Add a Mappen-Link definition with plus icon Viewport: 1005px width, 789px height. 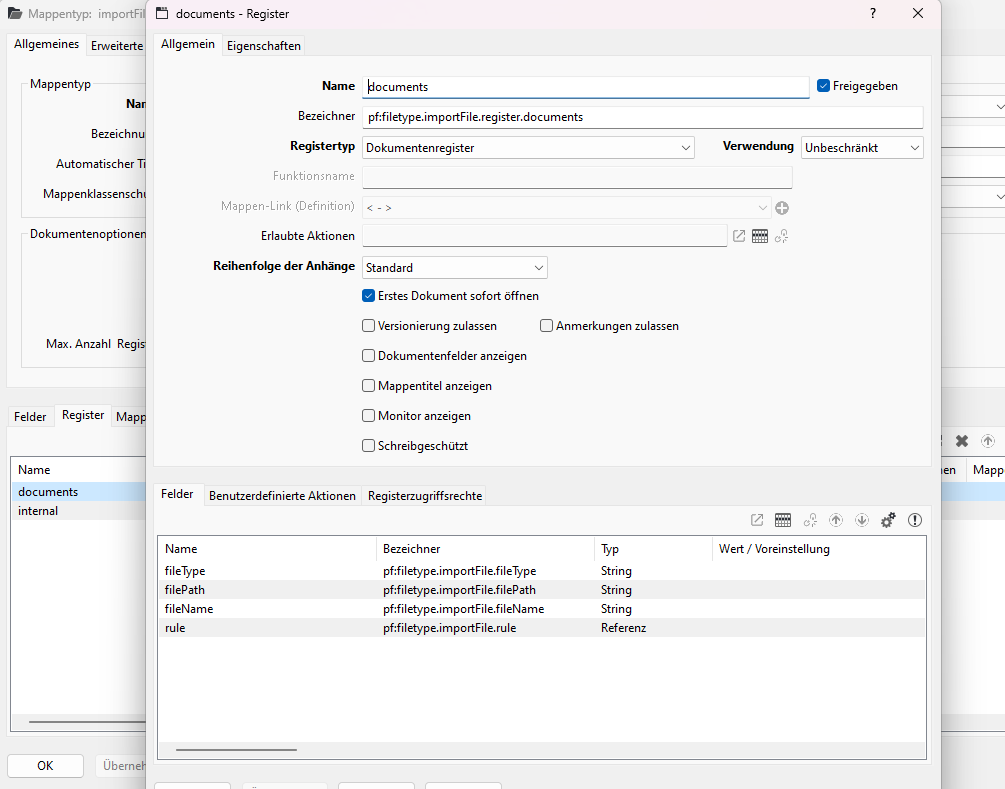click(x=782, y=208)
